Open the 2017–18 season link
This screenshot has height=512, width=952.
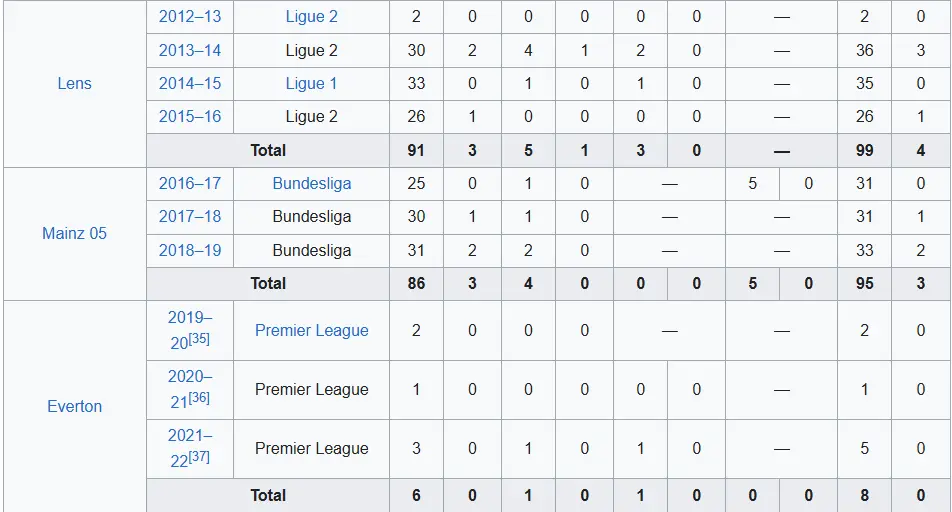[190, 216]
